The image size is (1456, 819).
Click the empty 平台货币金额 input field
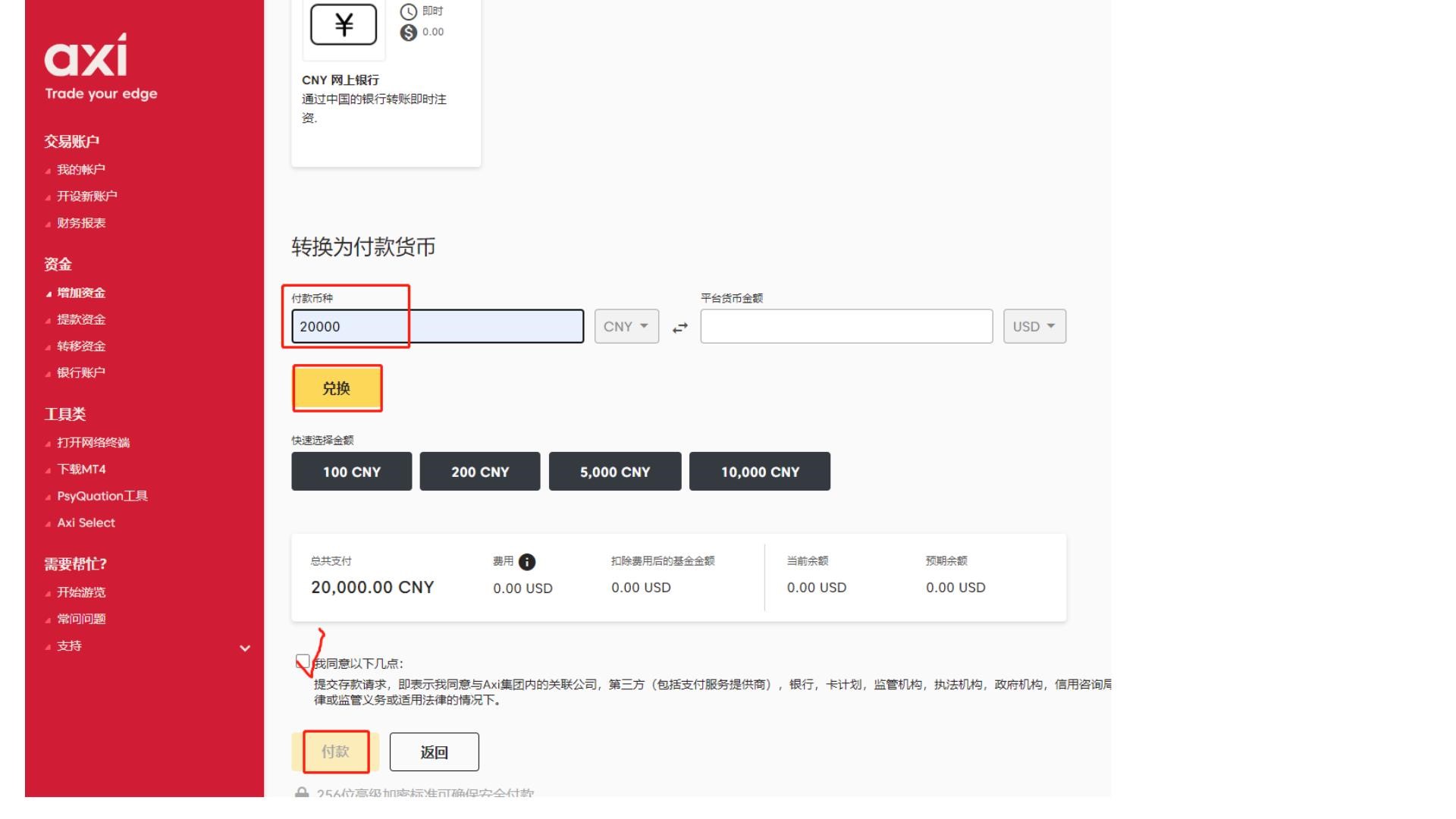click(x=846, y=326)
